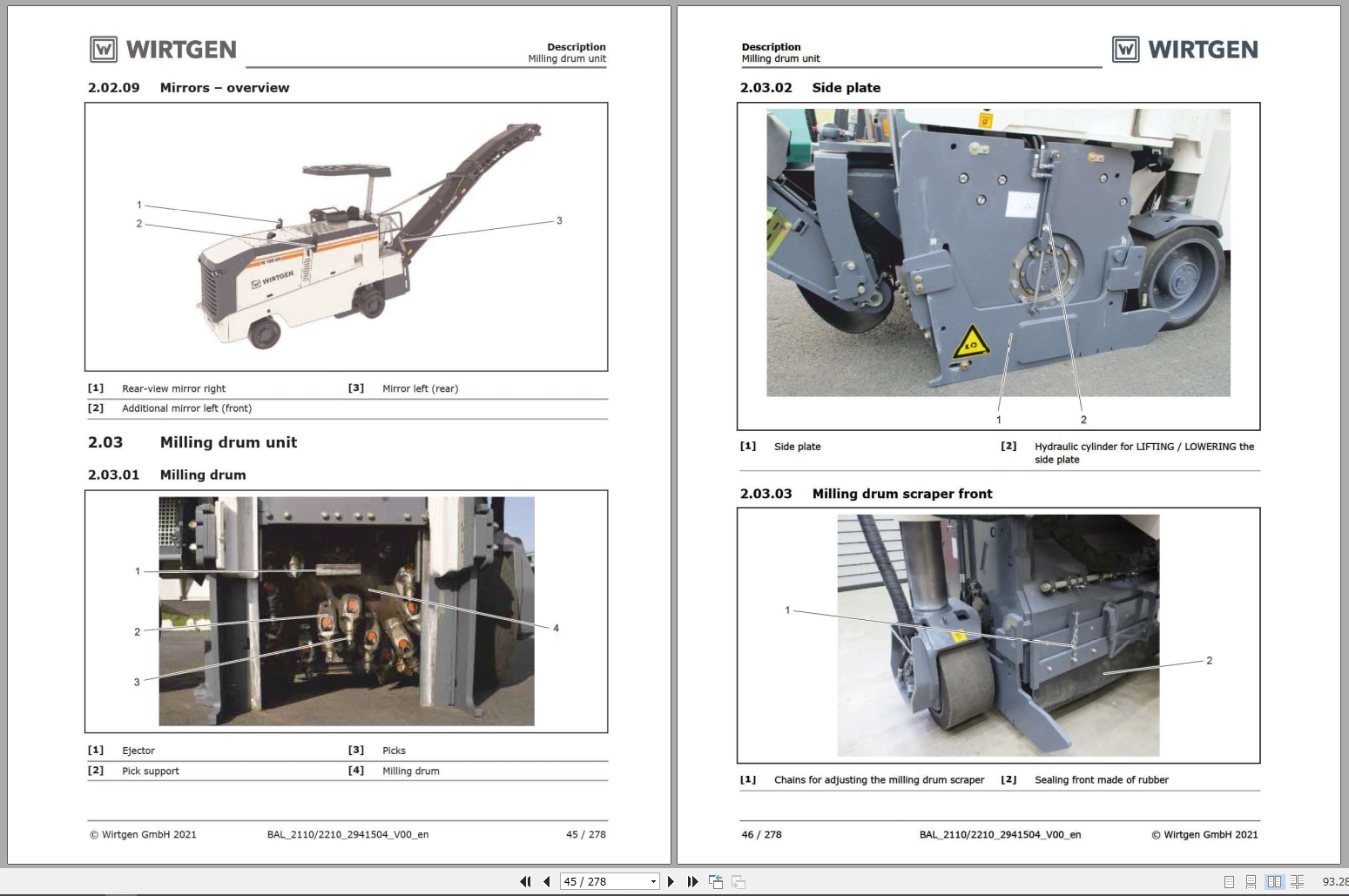The height and width of the screenshot is (896, 1349).
Task: Click heading '2.03 Milling drum unit'
Action: pos(192,442)
